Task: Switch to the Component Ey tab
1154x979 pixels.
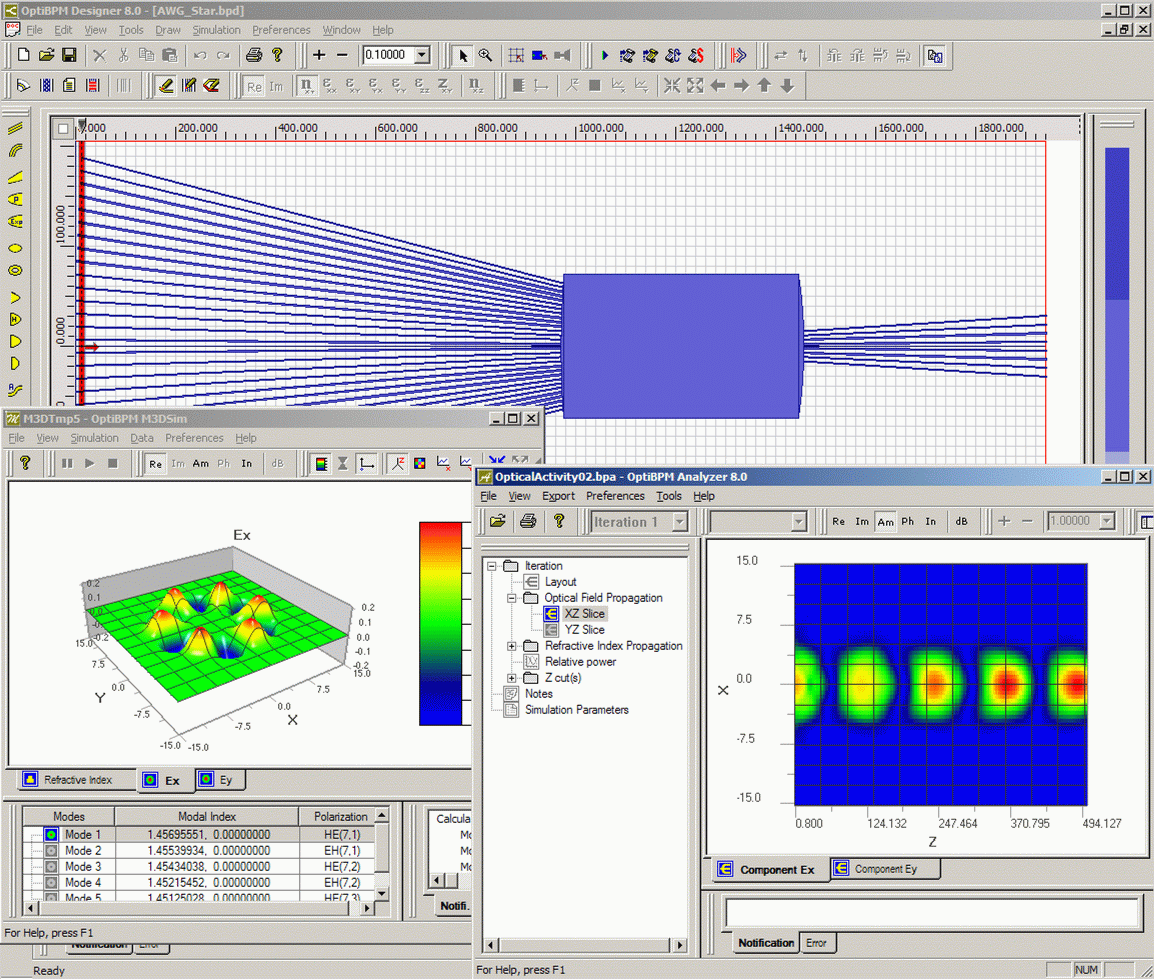Action: 885,869
